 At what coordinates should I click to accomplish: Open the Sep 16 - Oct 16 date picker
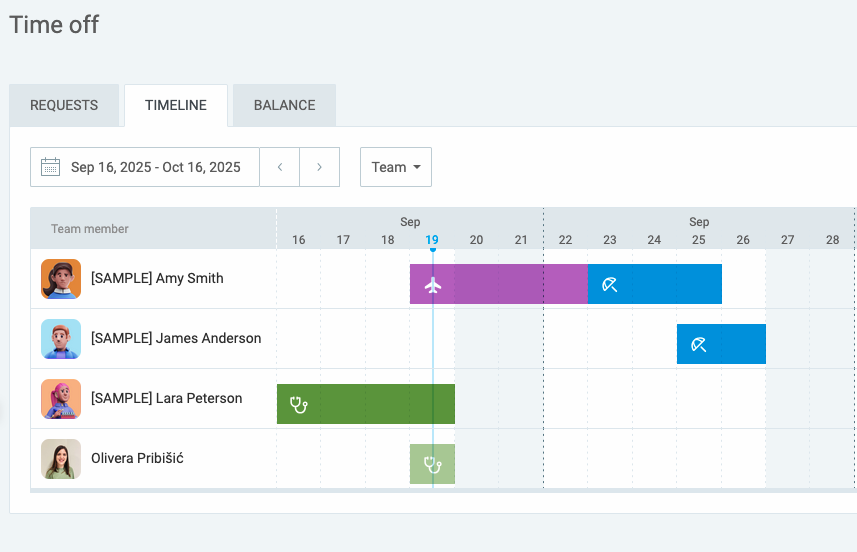[155, 167]
